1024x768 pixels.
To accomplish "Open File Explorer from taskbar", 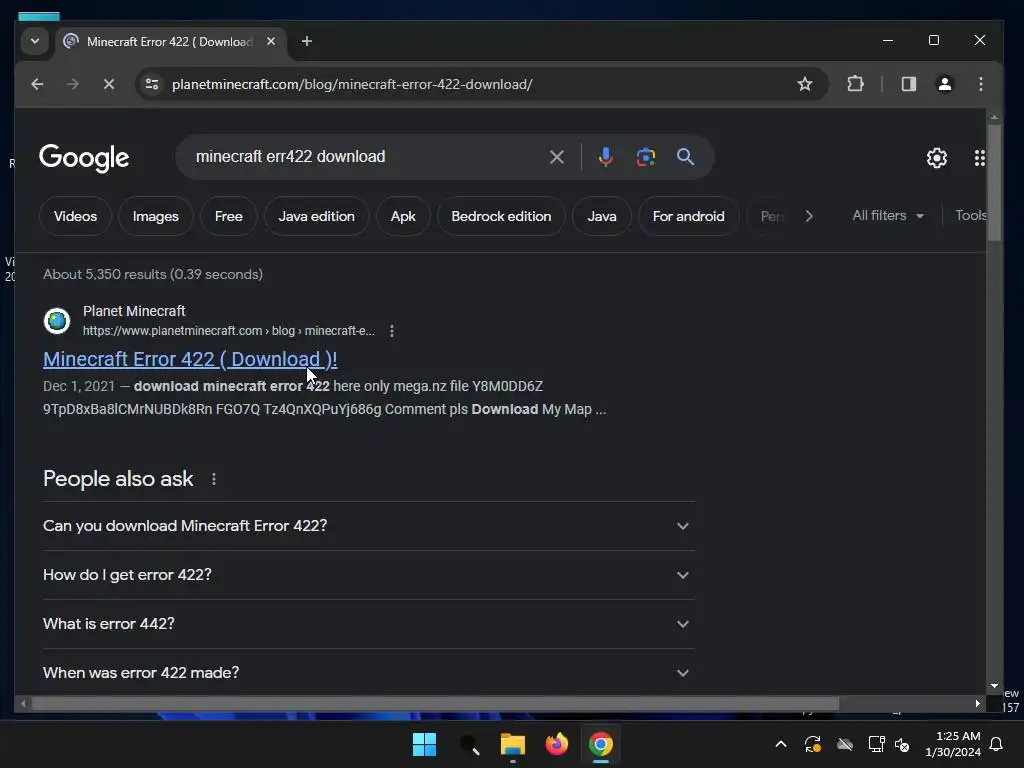I will tap(513, 744).
